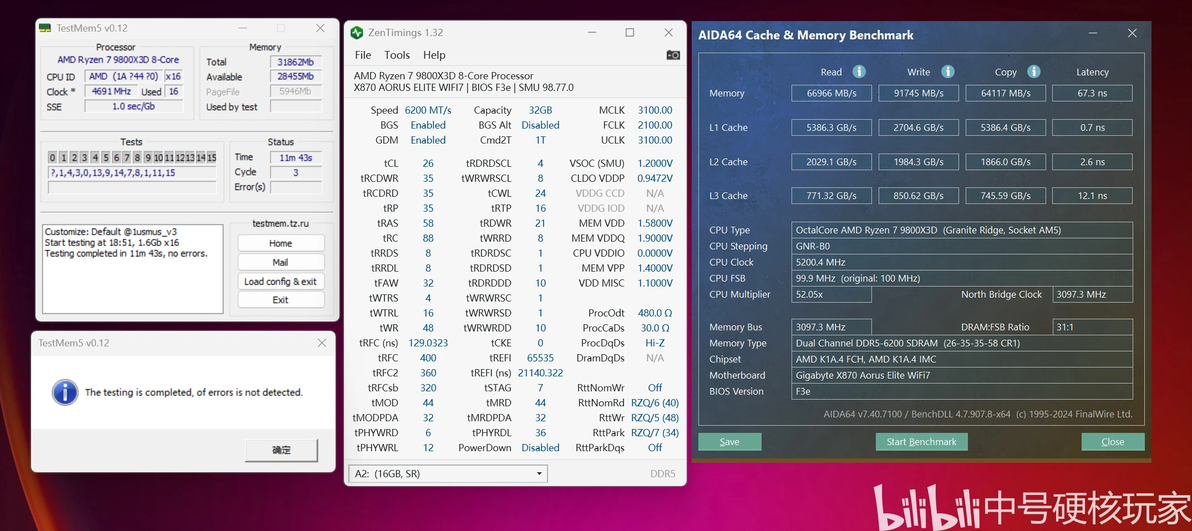Click the TestMem5 title bar app icon
Screen dimensions: 1192x531
45,28
